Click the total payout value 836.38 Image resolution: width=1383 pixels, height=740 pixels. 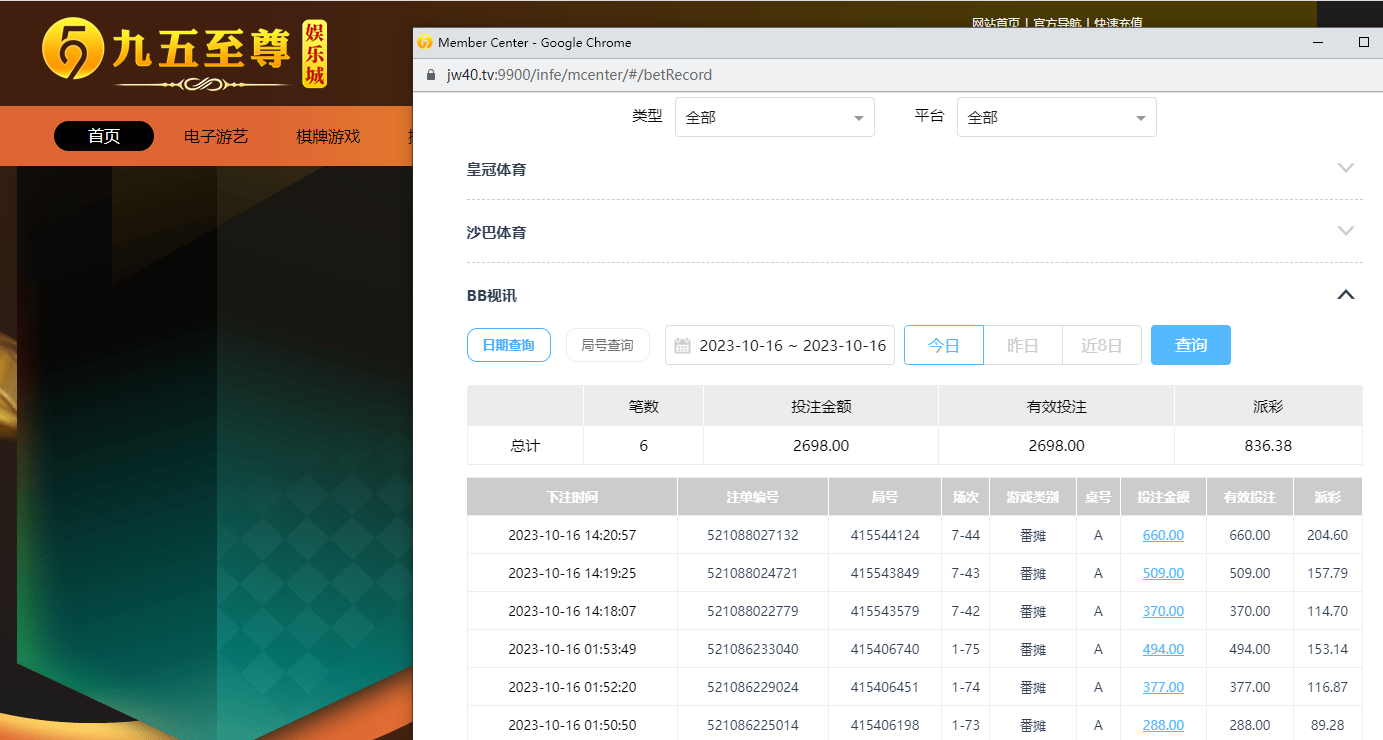point(1268,446)
